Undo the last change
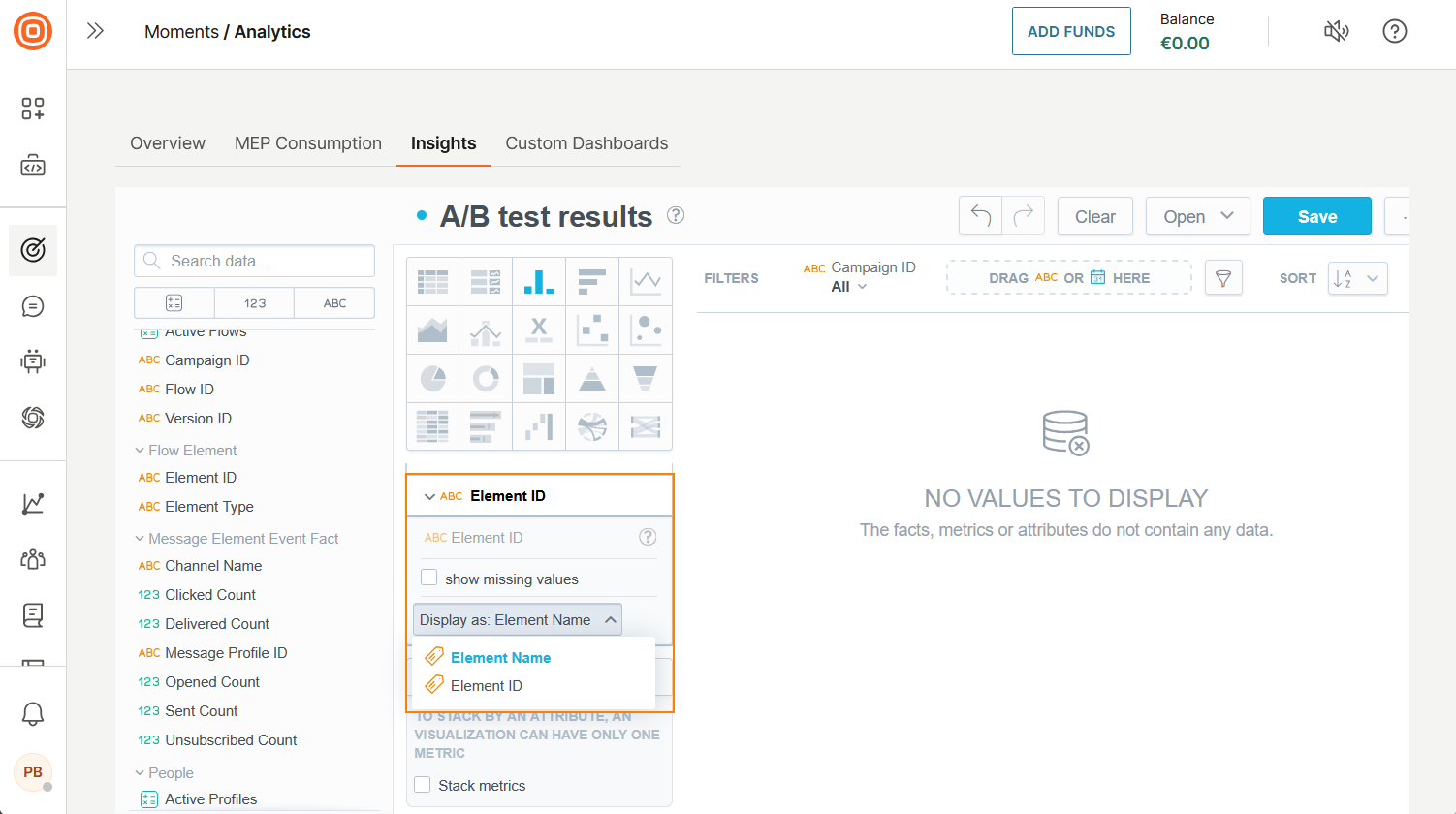Image resolution: width=1456 pixels, height=814 pixels. pyautogui.click(x=981, y=216)
